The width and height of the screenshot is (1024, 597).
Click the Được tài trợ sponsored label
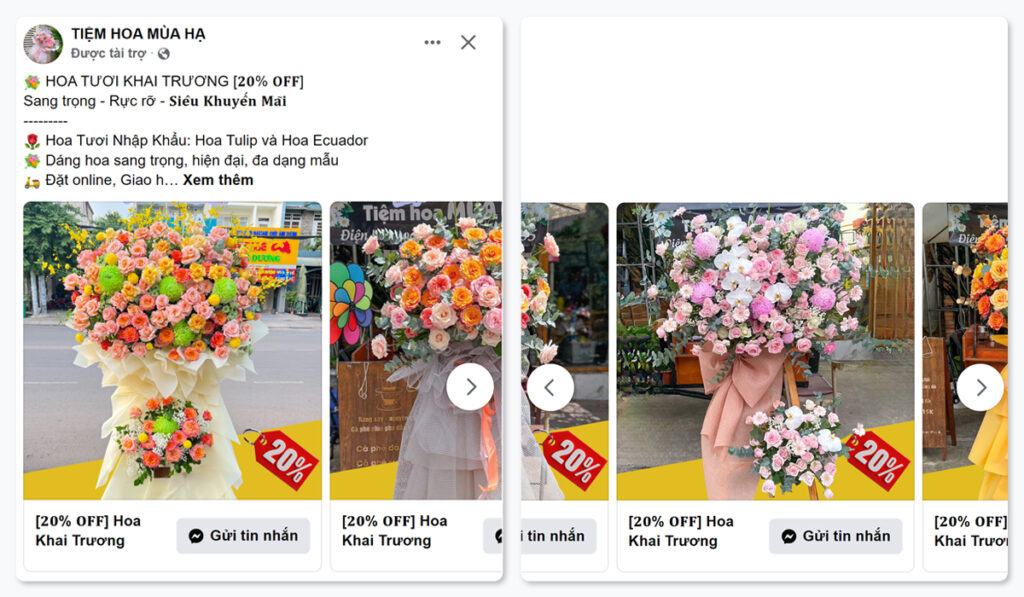coord(109,54)
